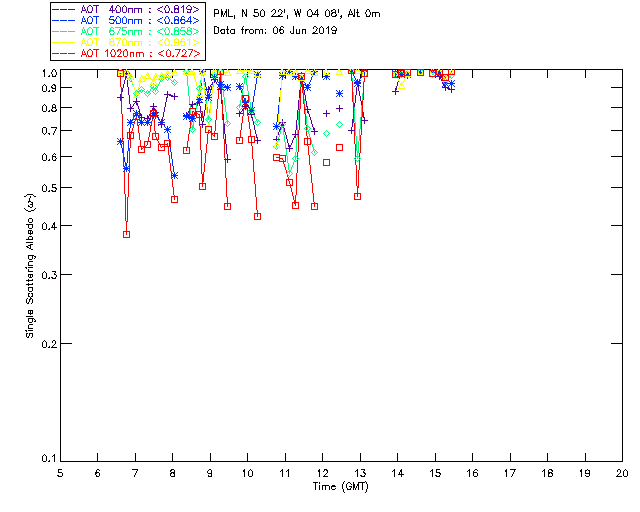Screen dimensions: 640x512
Task: Click the PML station location title text
Action: (296, 13)
